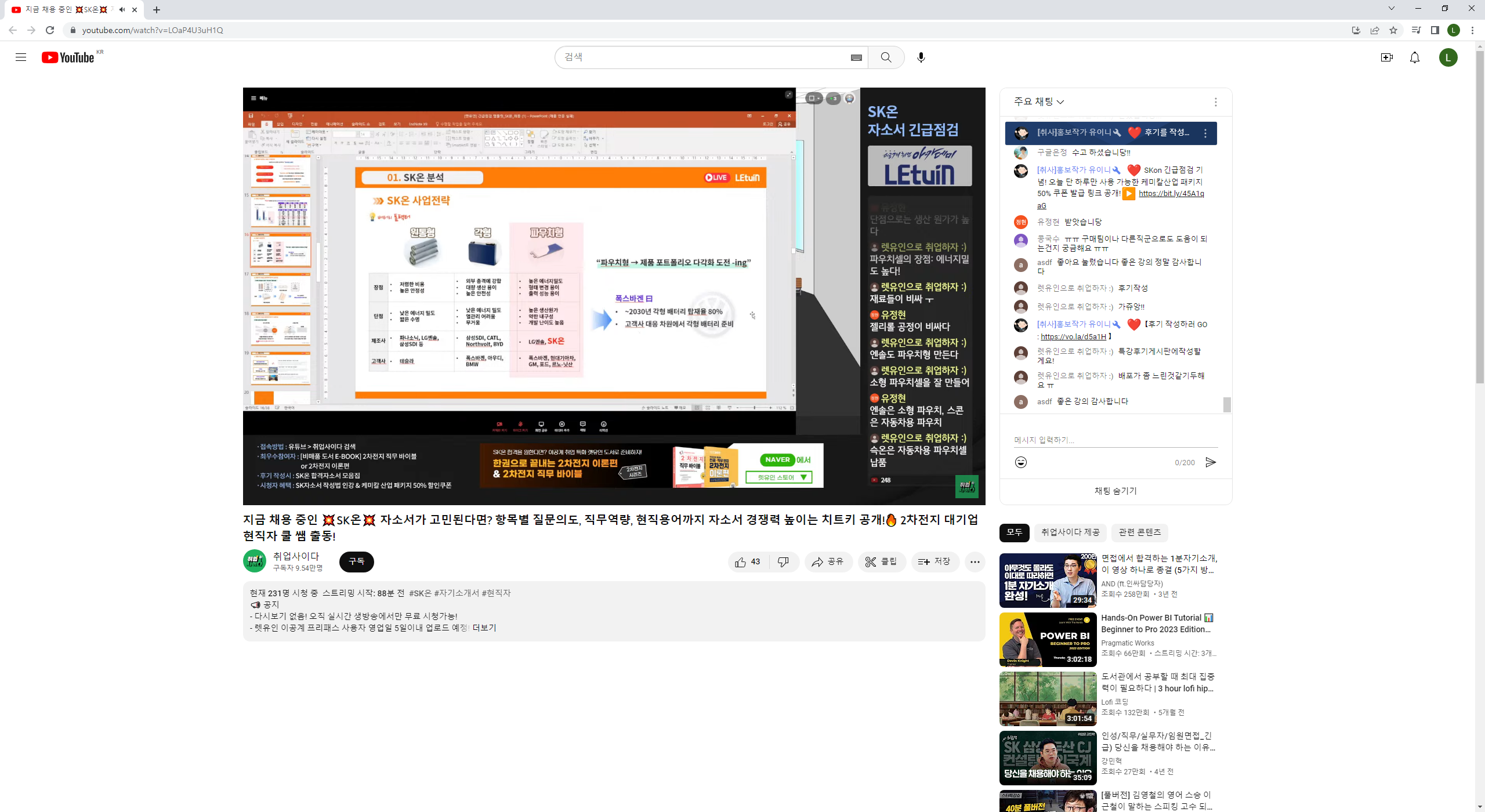
Task: Click the search magnifier button
Action: click(x=886, y=57)
